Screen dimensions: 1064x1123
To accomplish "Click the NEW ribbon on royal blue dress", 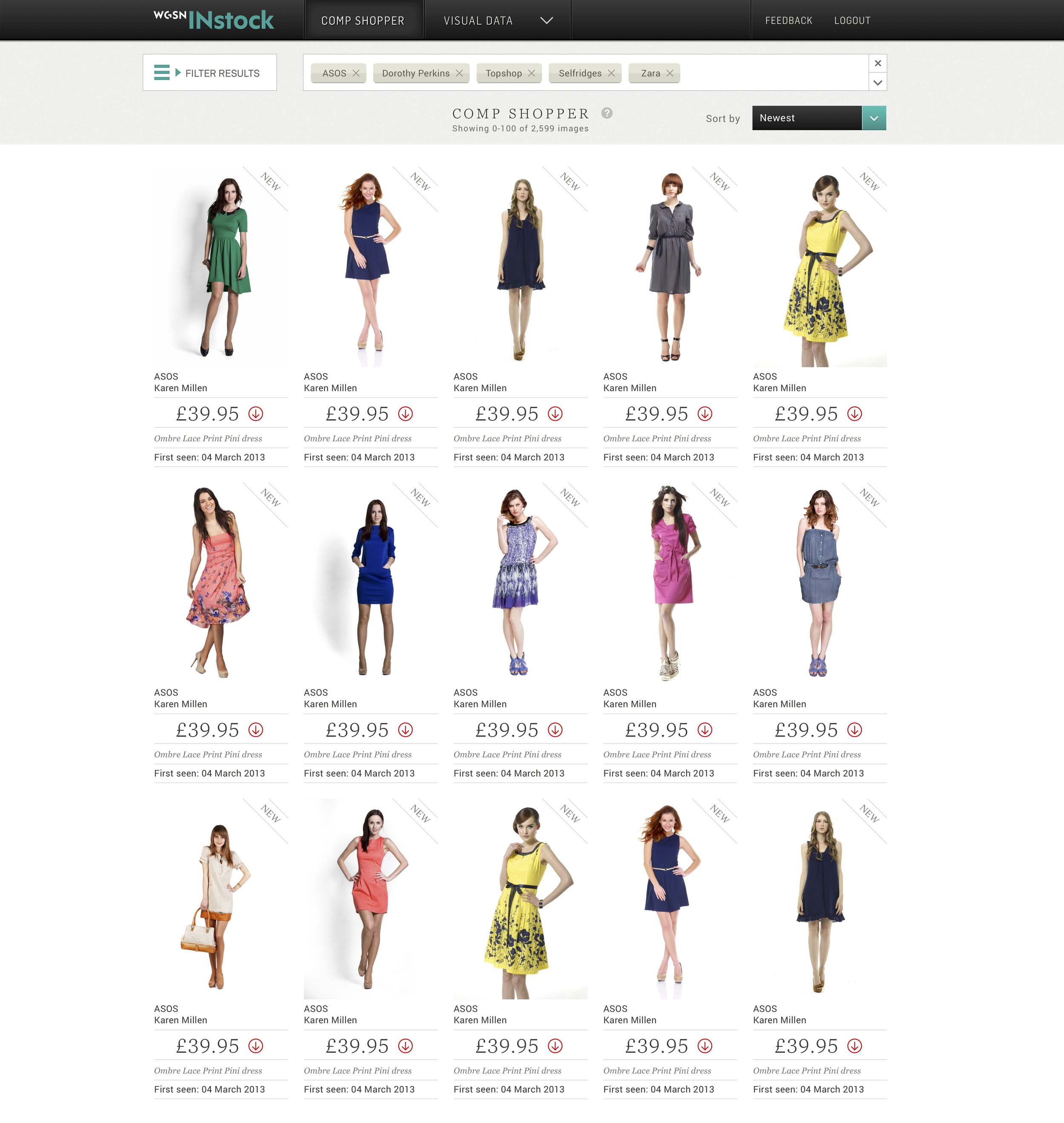I will click(420, 497).
